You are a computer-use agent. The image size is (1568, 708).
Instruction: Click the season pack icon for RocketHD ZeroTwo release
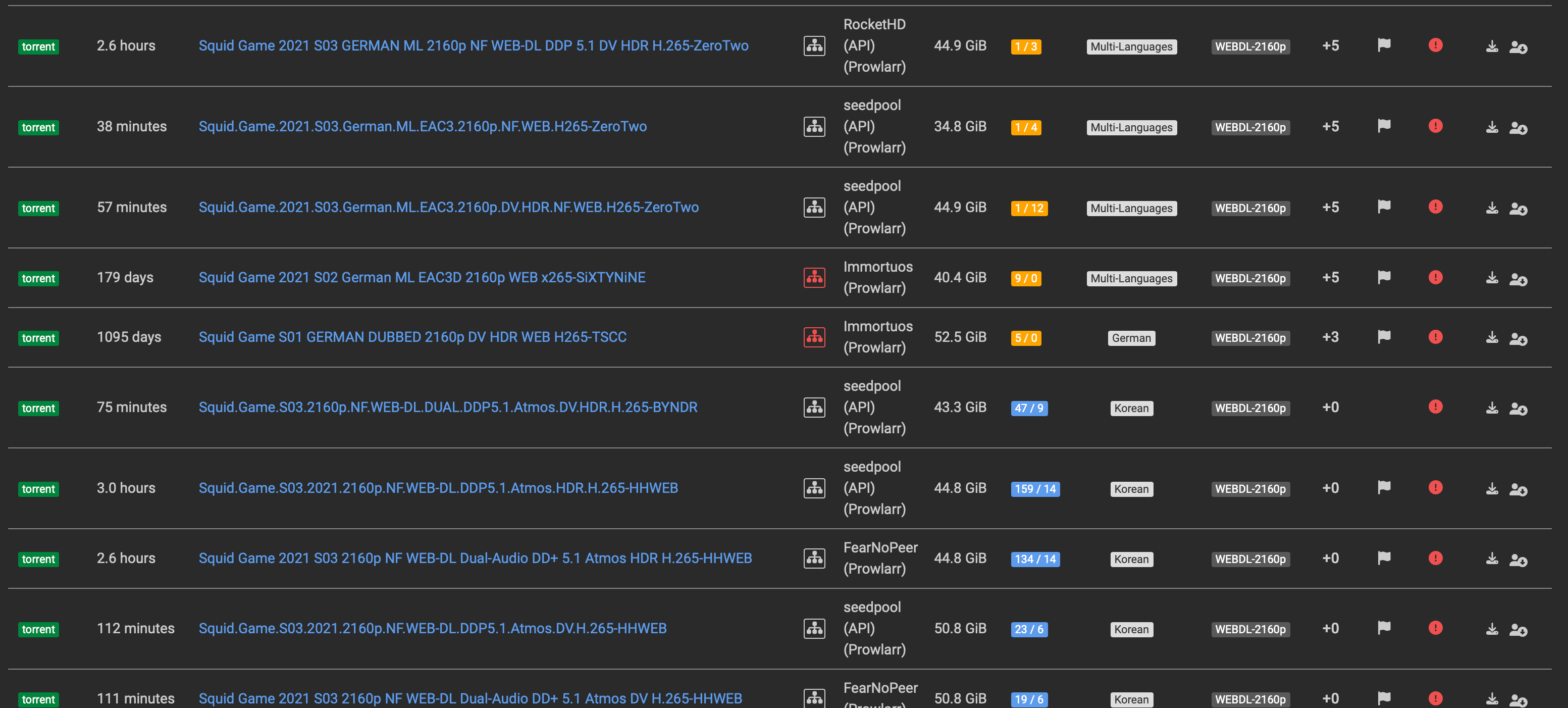pyautogui.click(x=814, y=45)
